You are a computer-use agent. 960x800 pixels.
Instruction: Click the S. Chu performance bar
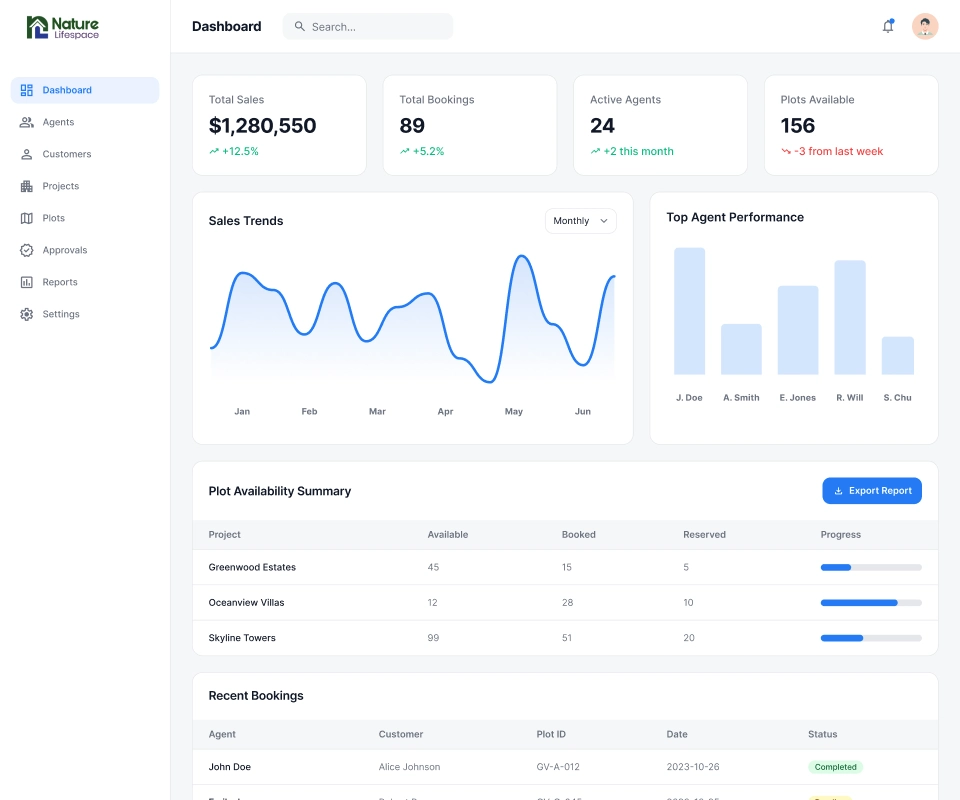coord(898,356)
